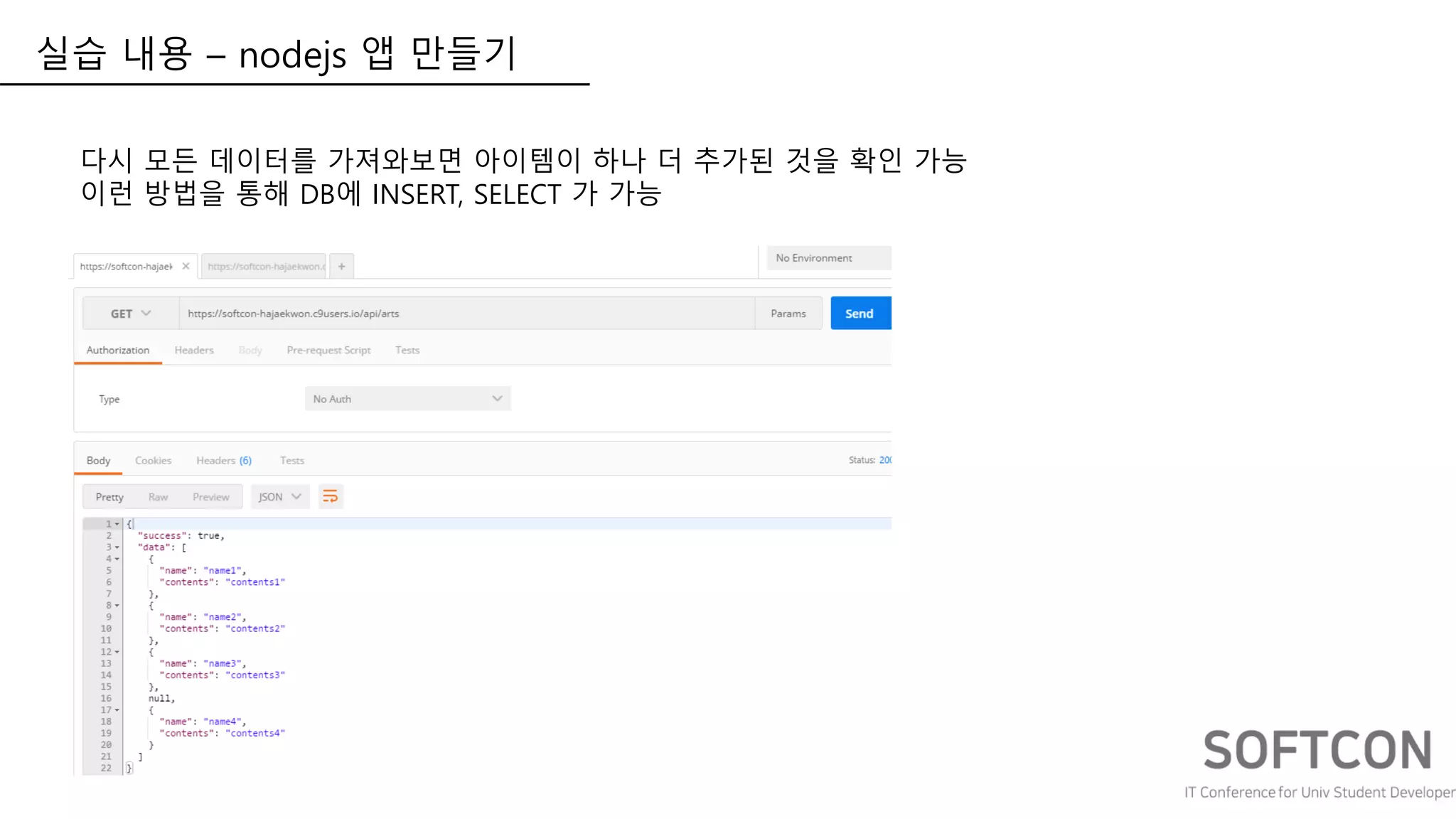
Task: Open the request Headers tab
Action: 194,350
